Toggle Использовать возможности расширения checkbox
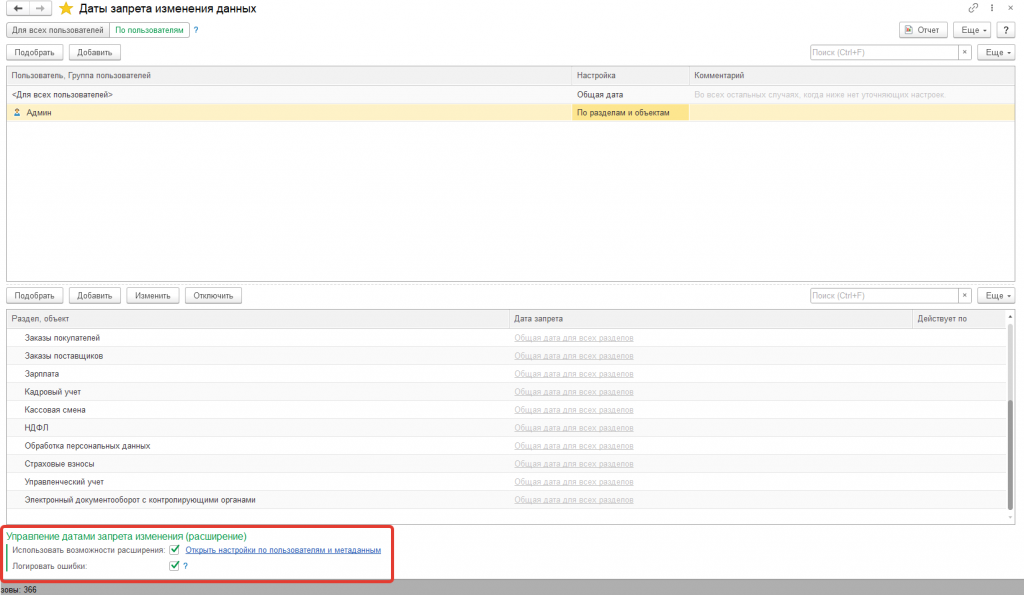Image resolution: width=1024 pixels, height=595 pixels. click(x=174, y=550)
